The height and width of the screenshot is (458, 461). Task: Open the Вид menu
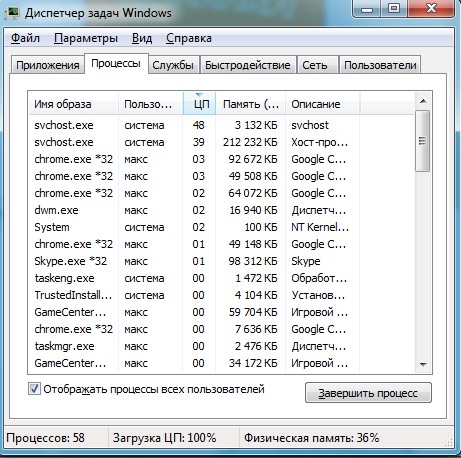click(142, 38)
